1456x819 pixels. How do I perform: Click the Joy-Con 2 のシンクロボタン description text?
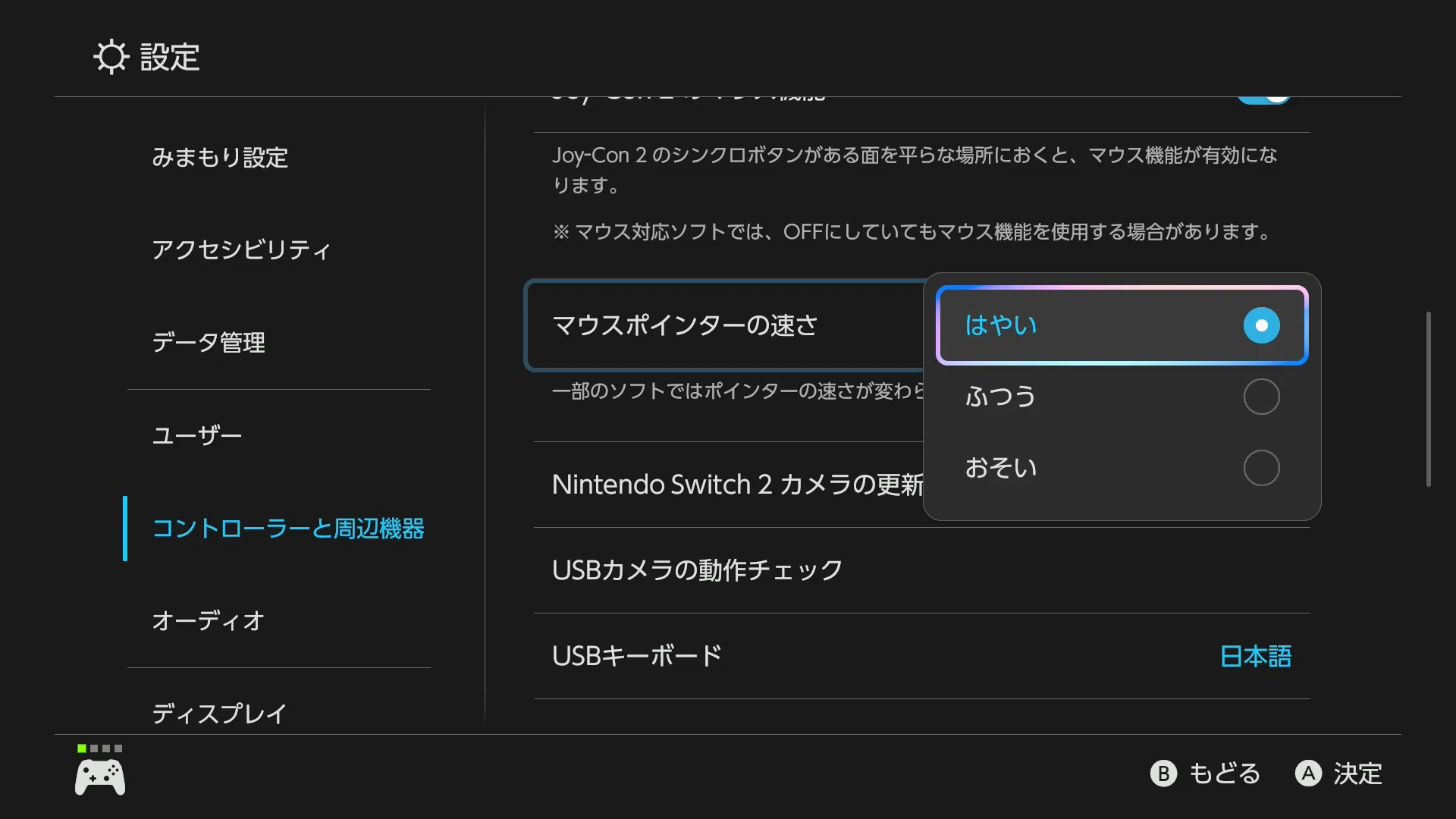click(x=915, y=170)
